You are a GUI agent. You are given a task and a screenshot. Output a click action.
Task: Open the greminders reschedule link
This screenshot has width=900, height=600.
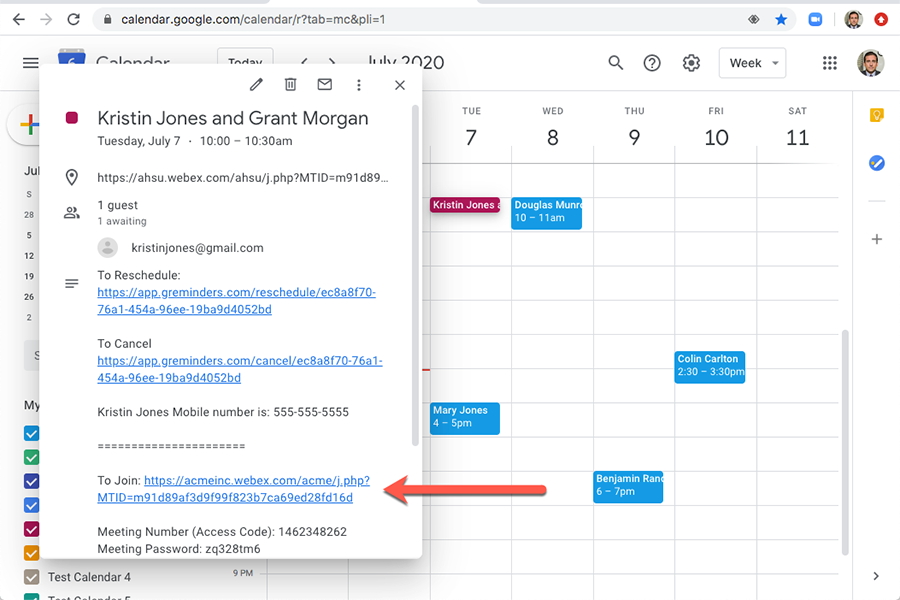point(236,301)
